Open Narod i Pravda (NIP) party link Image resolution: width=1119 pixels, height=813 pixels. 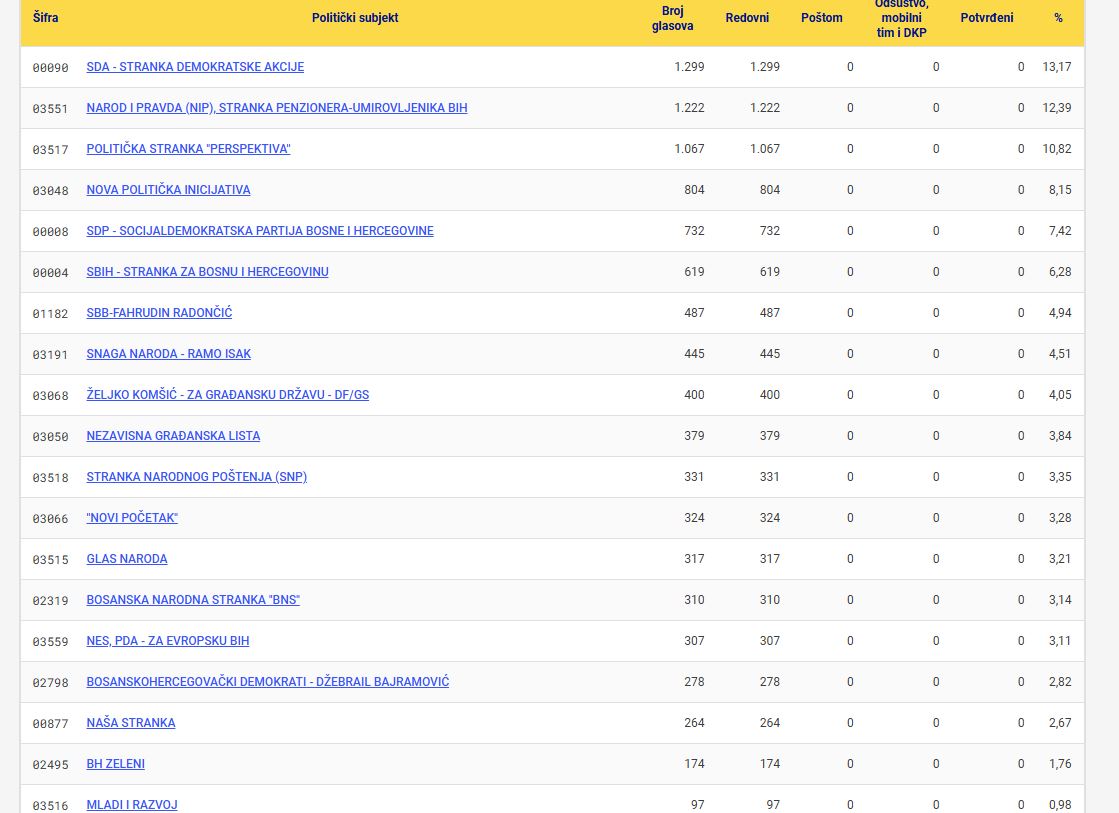[x=277, y=108]
